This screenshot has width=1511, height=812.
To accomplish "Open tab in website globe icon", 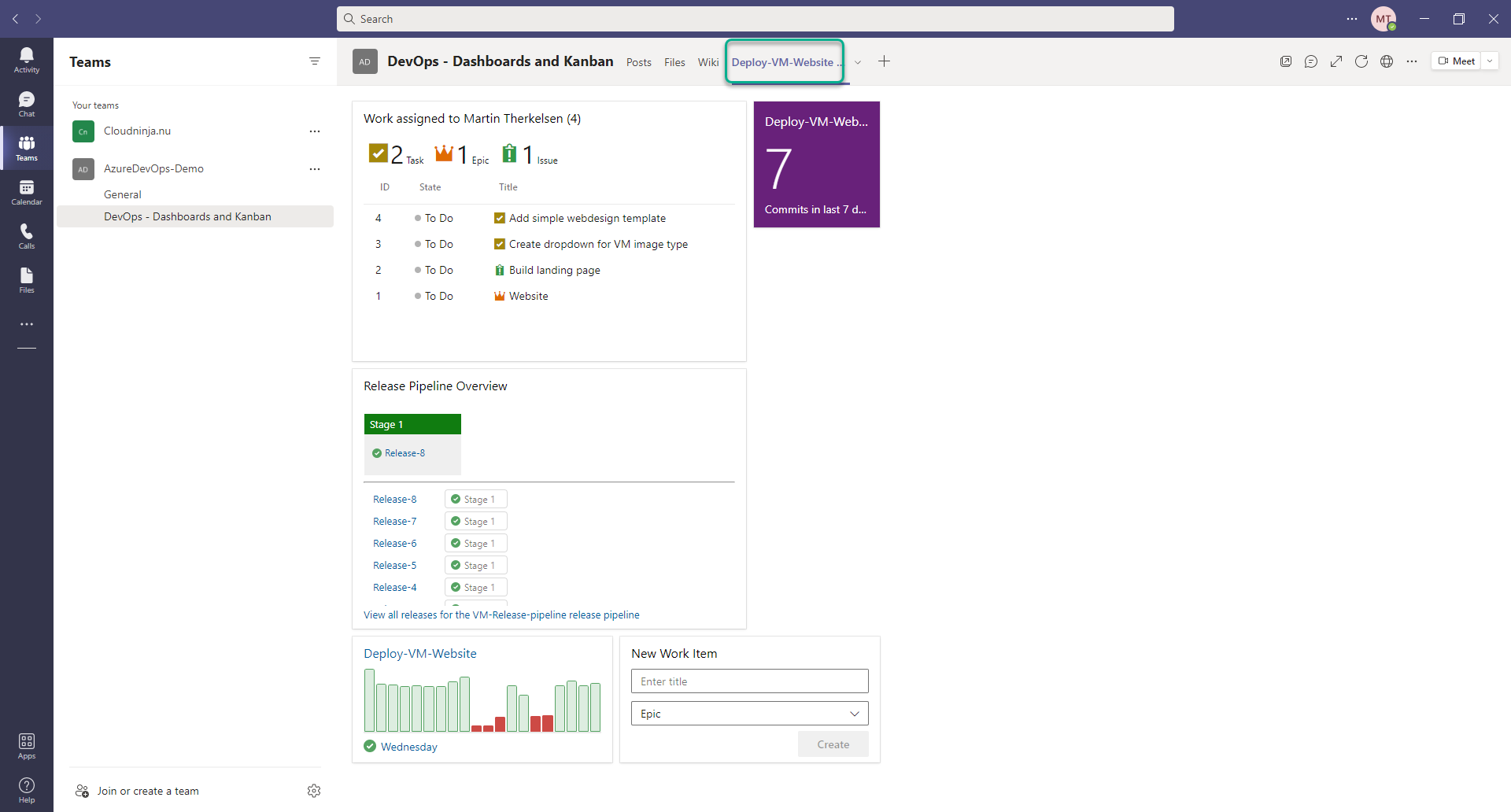I will click(1387, 61).
